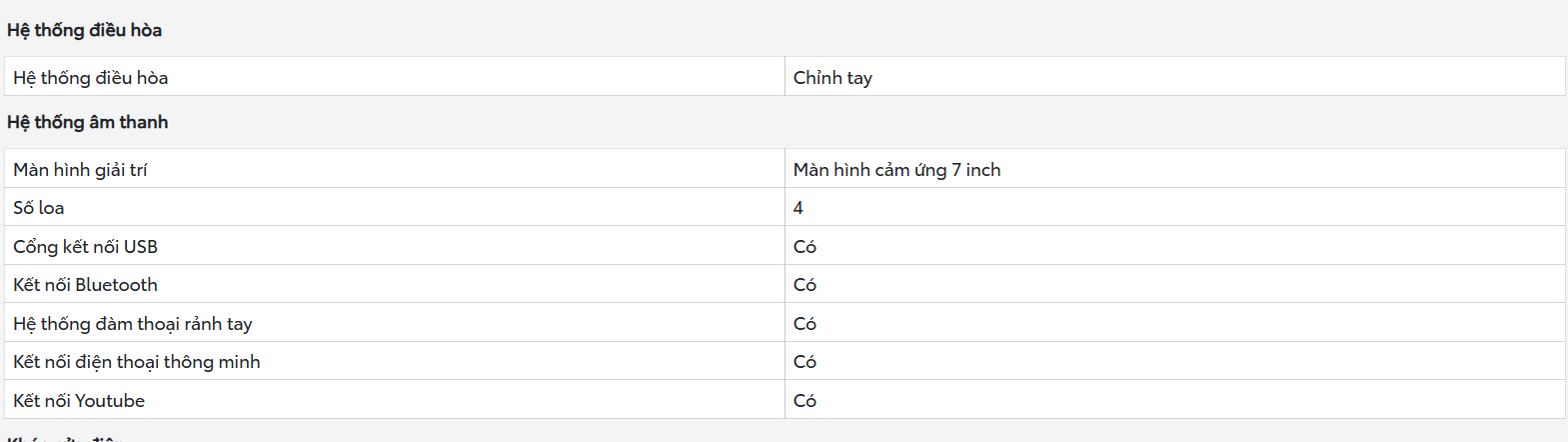Click 'Có' value for smartphone connection row

pyautogui.click(x=804, y=362)
